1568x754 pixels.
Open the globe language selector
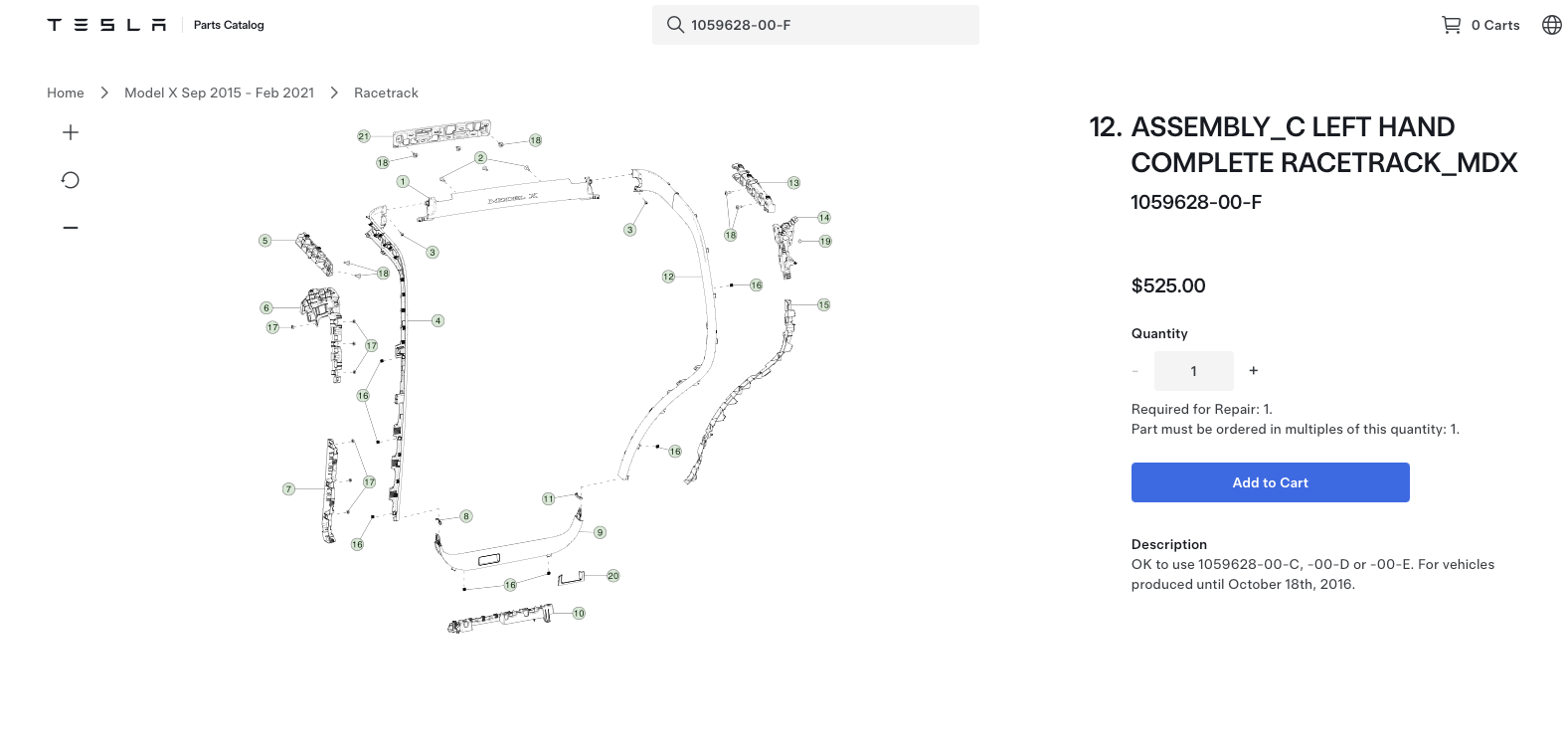point(1551,25)
